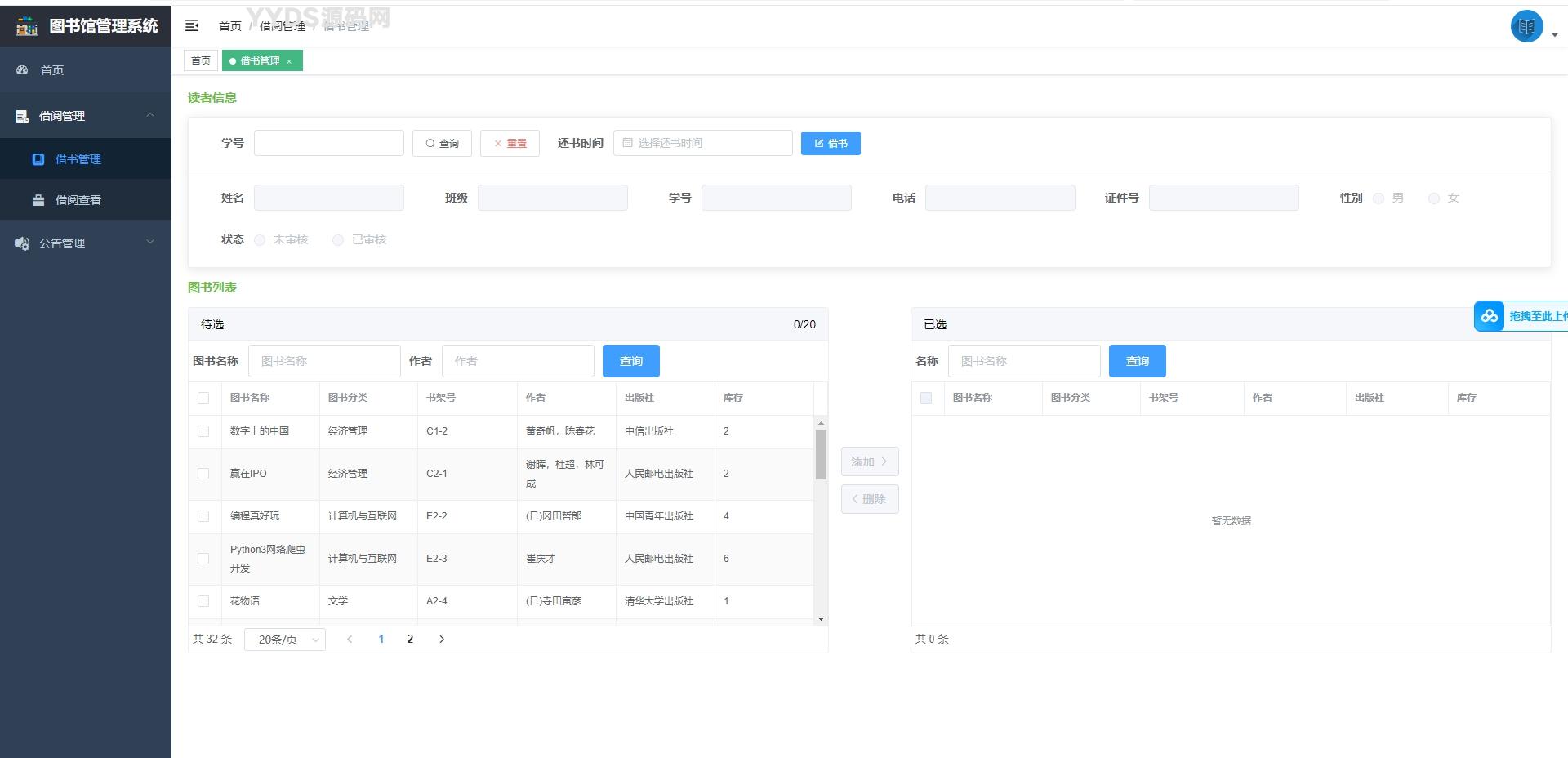Expand the 公告管理 sidebar menu
Screen dimensions: 1568x758
point(86,243)
